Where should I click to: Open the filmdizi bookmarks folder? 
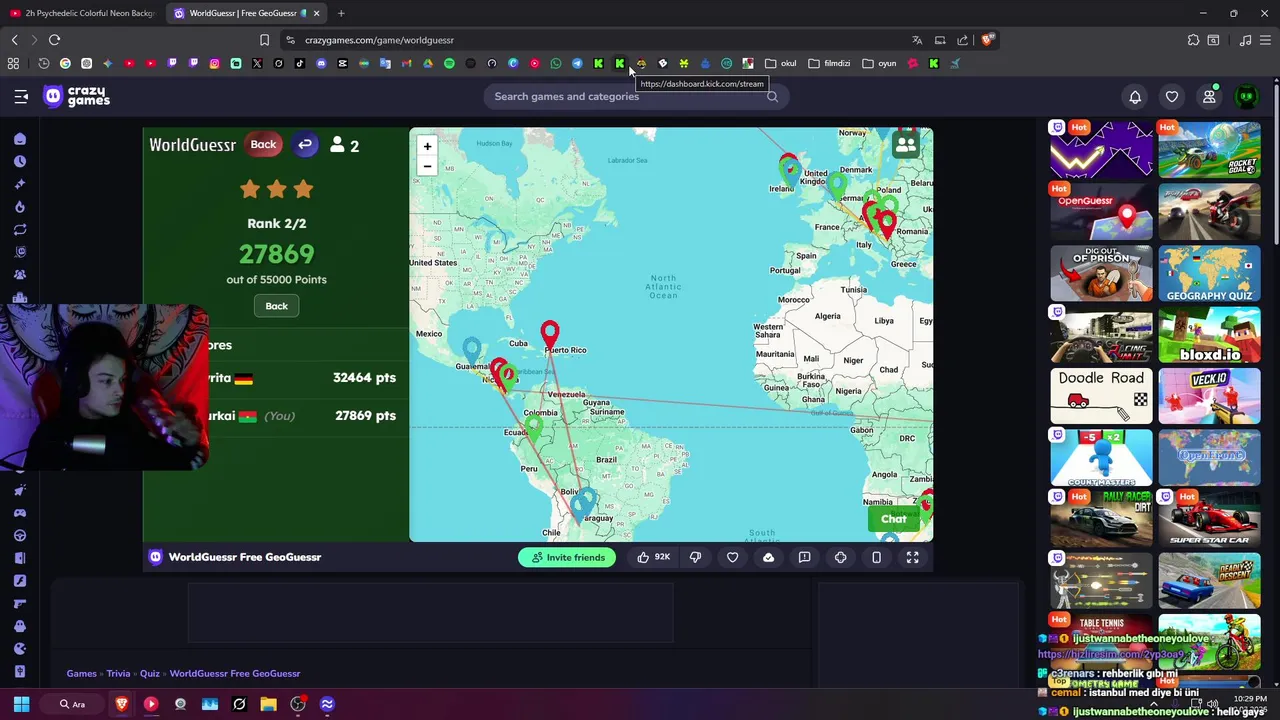[x=829, y=63]
